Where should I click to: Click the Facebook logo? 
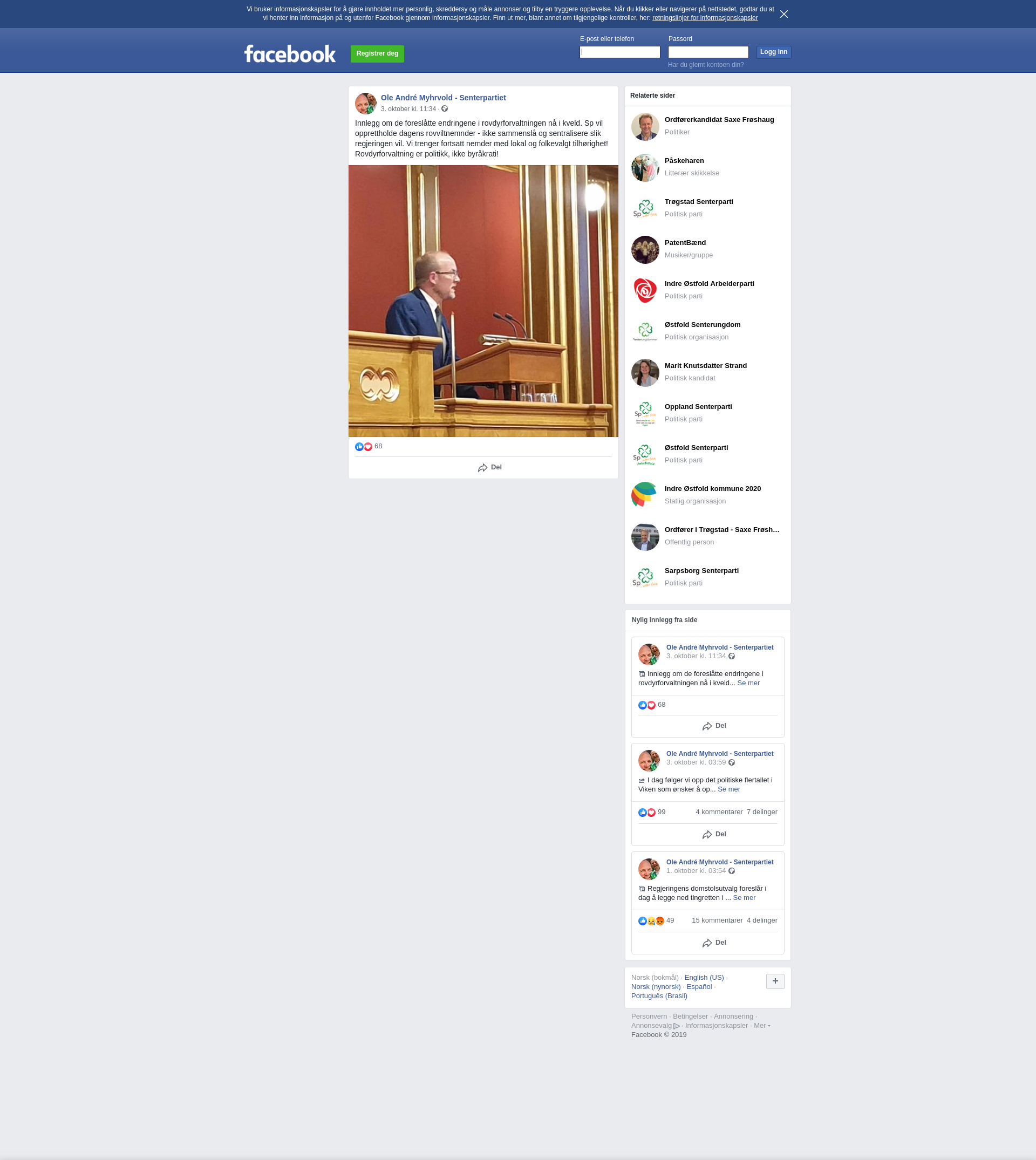[290, 54]
